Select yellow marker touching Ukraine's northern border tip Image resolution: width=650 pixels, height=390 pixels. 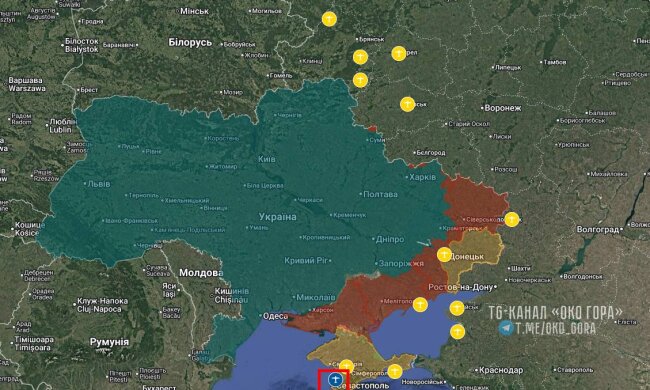[360, 80]
